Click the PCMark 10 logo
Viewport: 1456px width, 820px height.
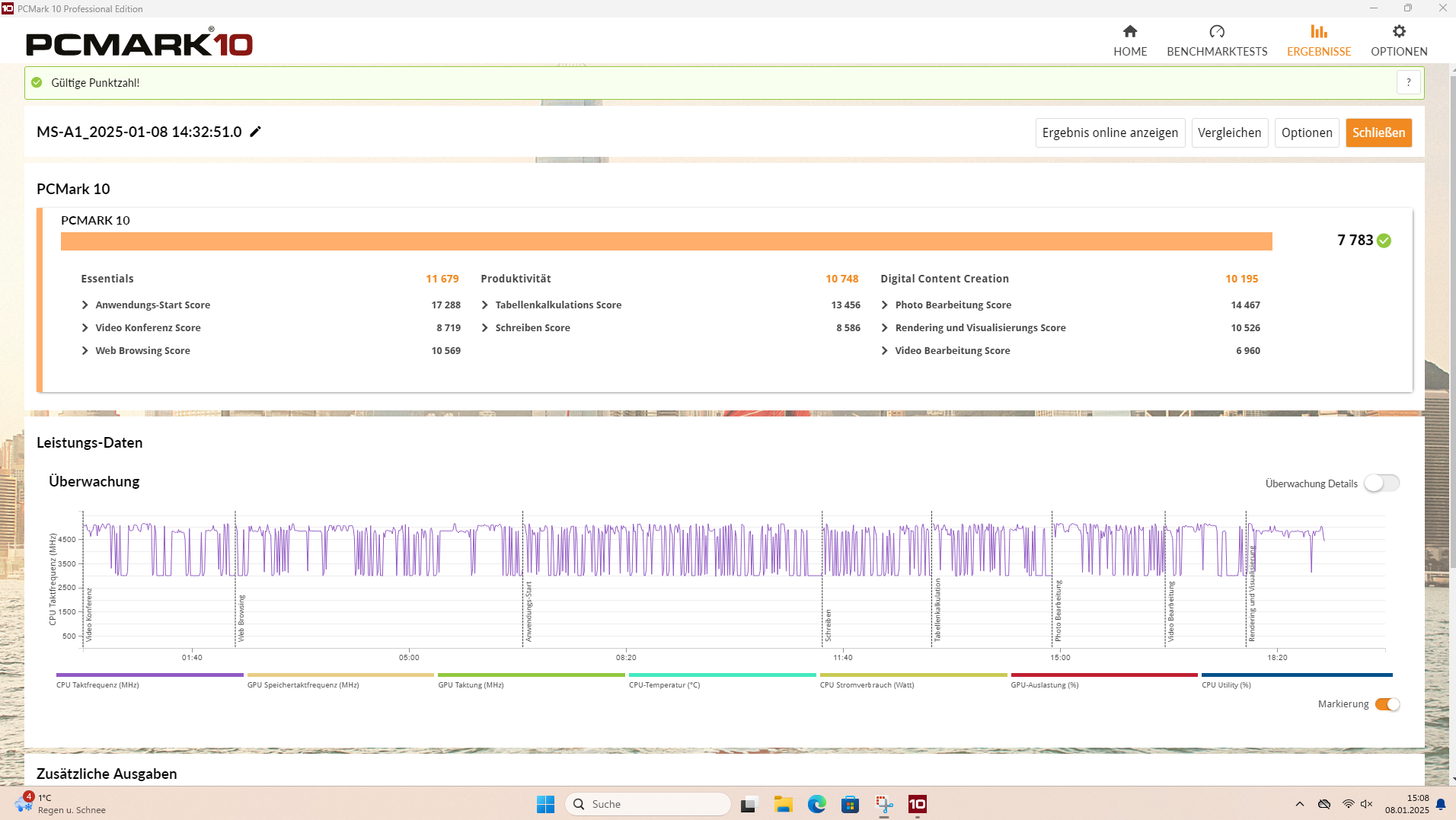[x=139, y=42]
